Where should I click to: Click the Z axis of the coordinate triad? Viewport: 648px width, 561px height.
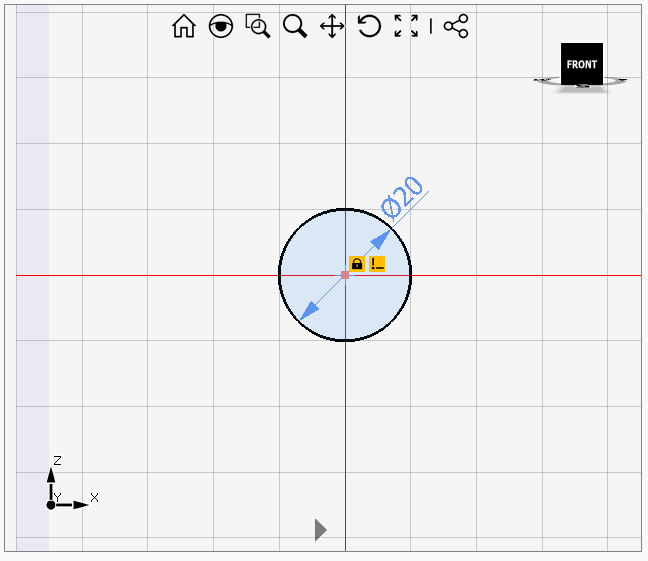pyautogui.click(x=51, y=478)
